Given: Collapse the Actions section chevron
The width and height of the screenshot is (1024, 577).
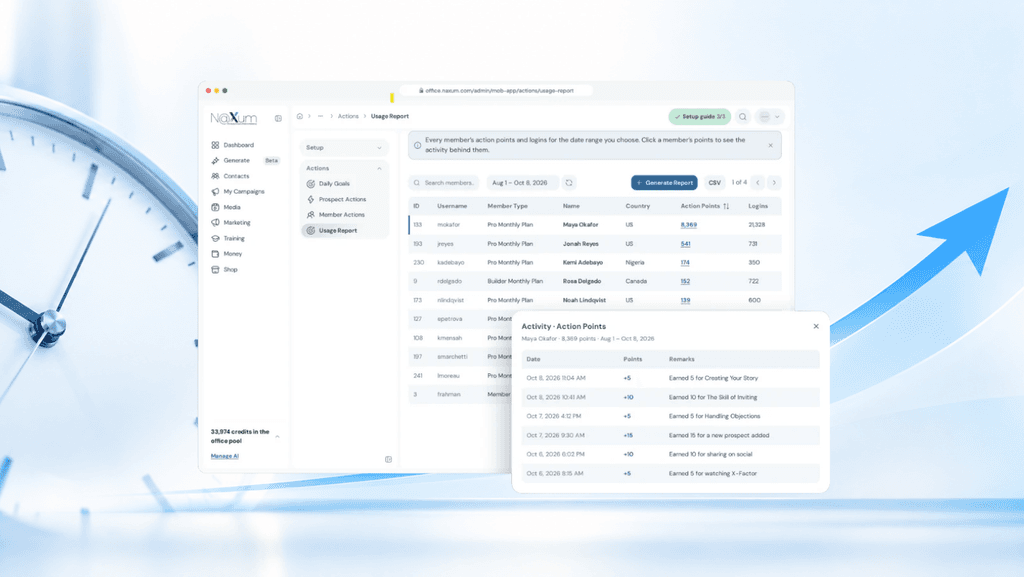Looking at the screenshot, I should pos(379,168).
